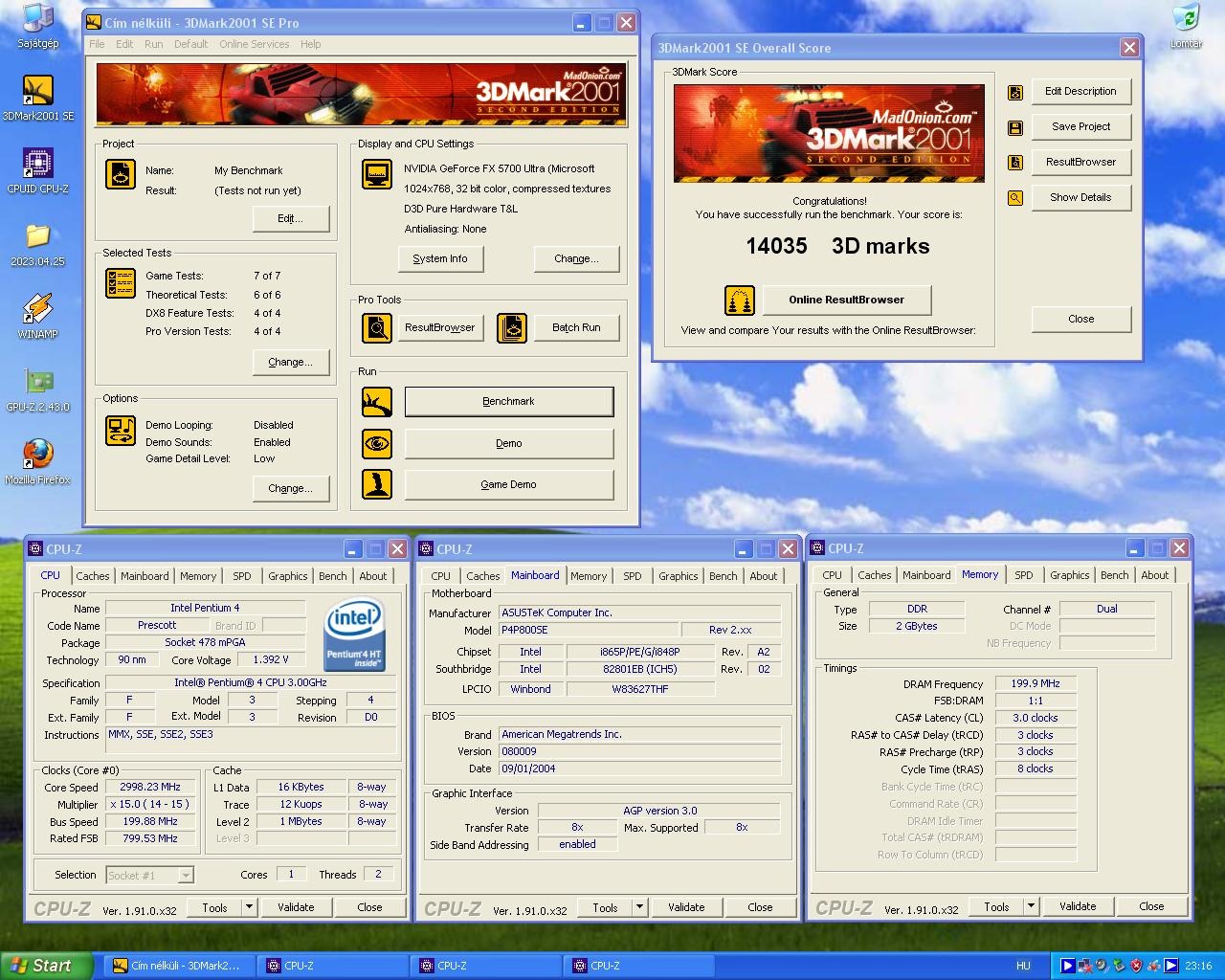Open the 3DMark2001 SE desktop shortcut
The height and width of the screenshot is (980, 1225).
38,98
